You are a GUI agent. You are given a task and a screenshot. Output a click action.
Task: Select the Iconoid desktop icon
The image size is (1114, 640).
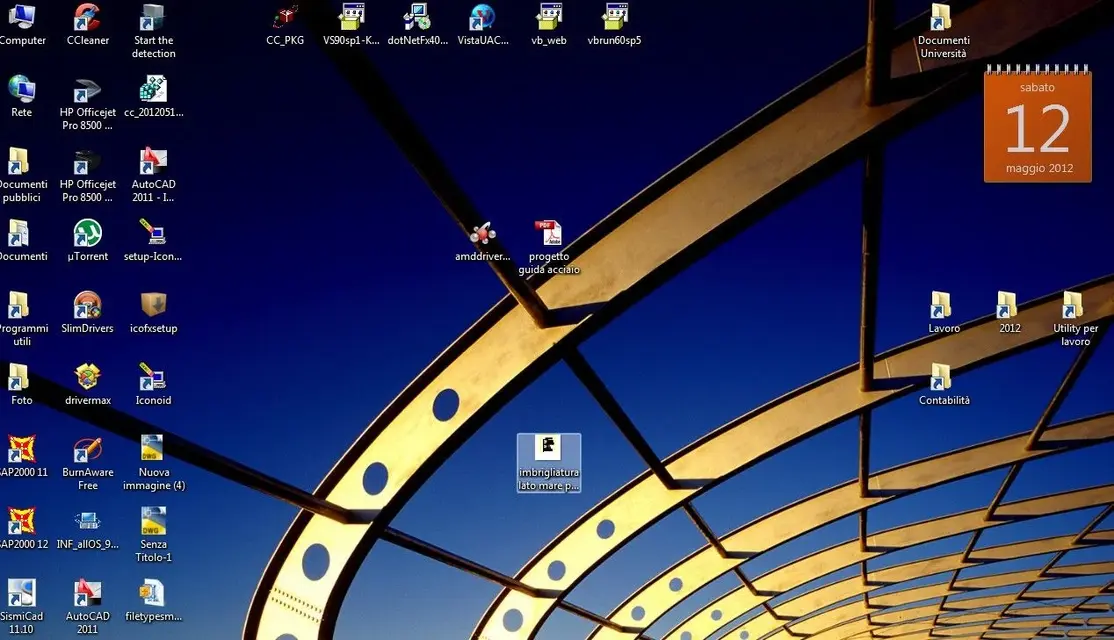pos(153,384)
